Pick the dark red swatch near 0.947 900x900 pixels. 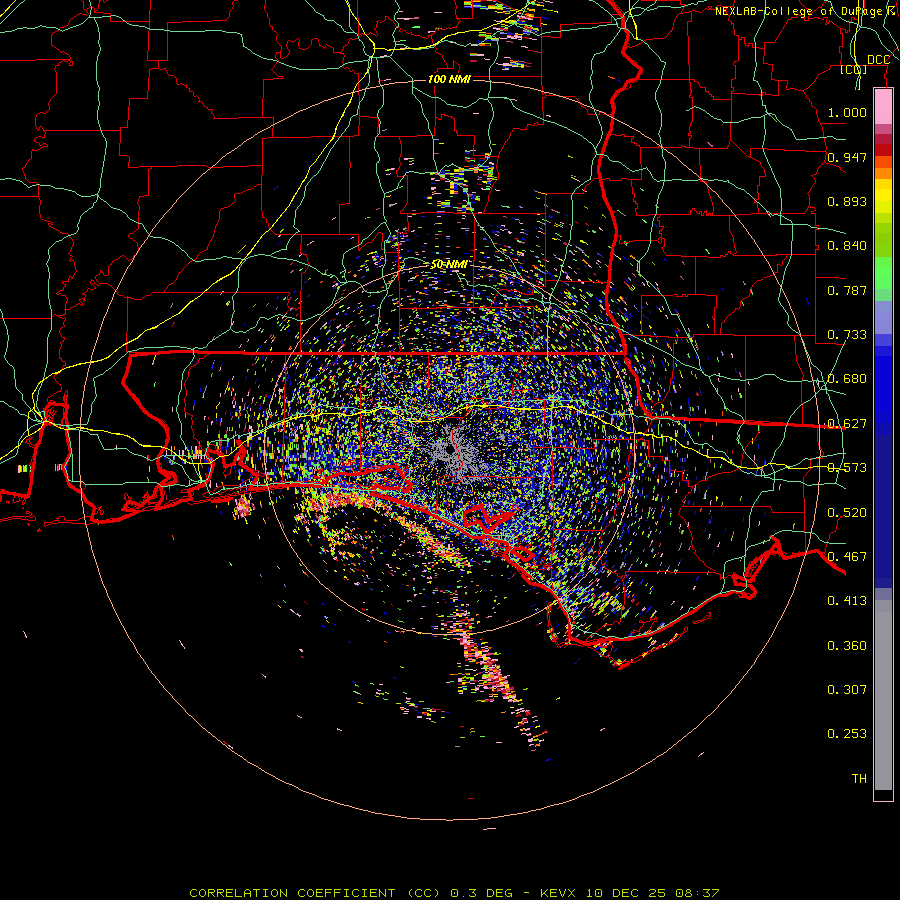point(883,149)
